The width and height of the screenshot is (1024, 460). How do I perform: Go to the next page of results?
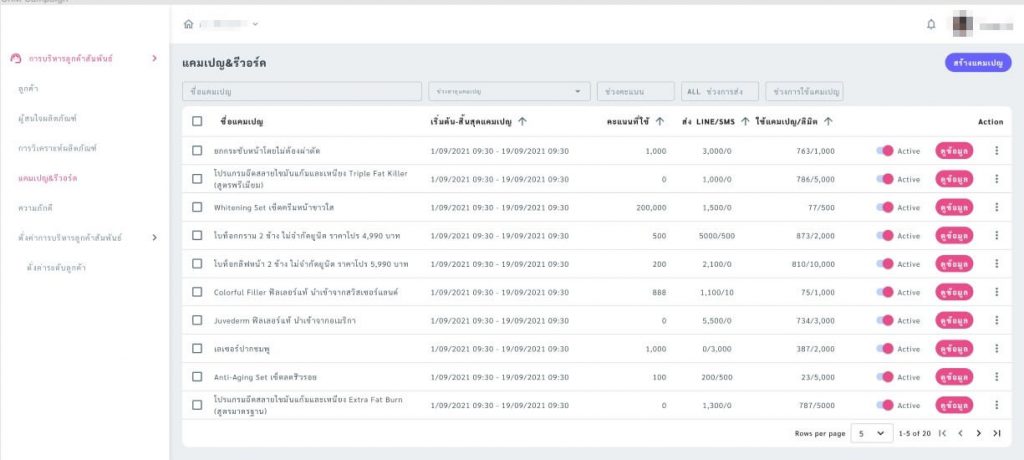[x=978, y=433]
